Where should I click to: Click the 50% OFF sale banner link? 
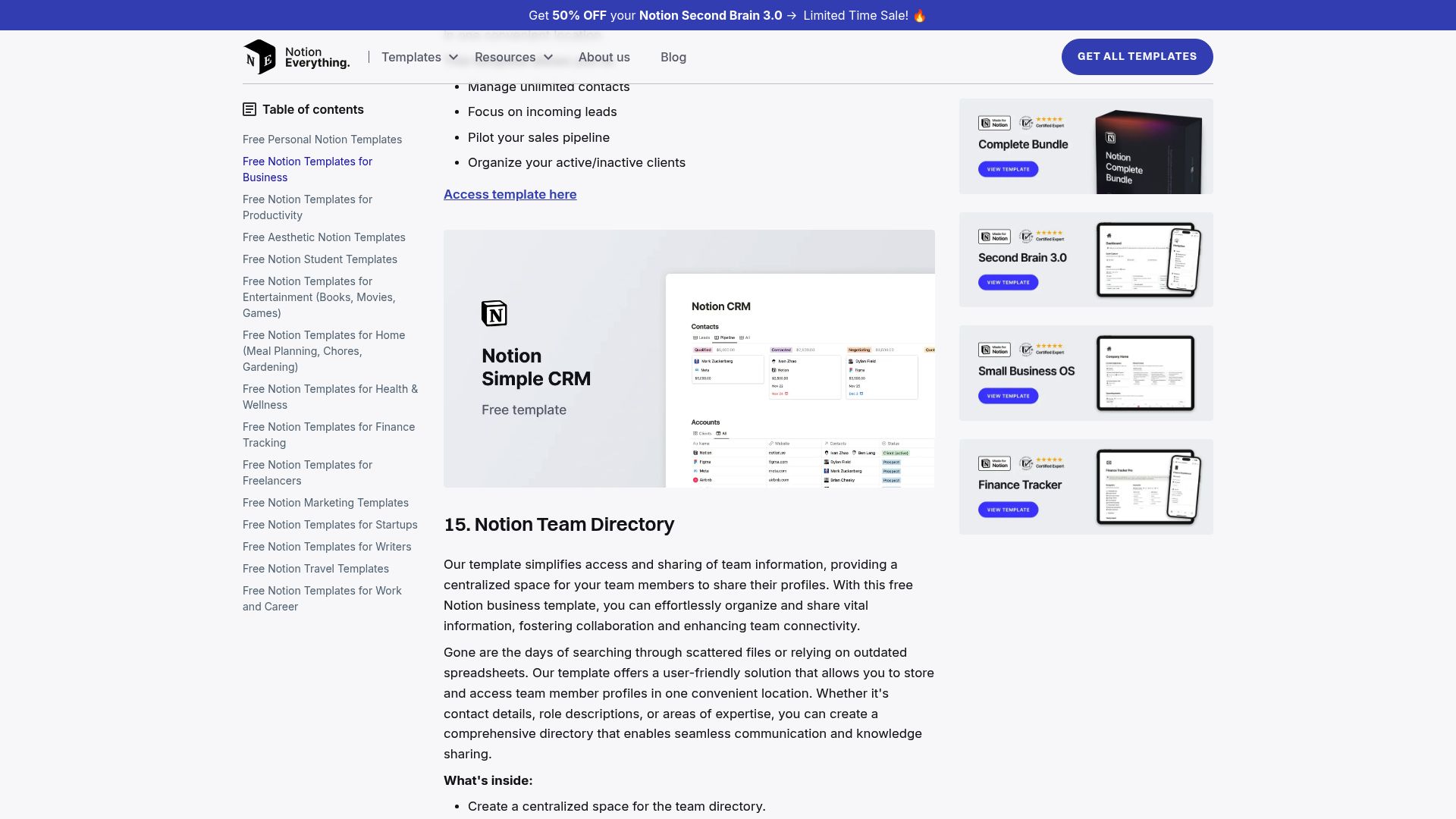point(727,15)
